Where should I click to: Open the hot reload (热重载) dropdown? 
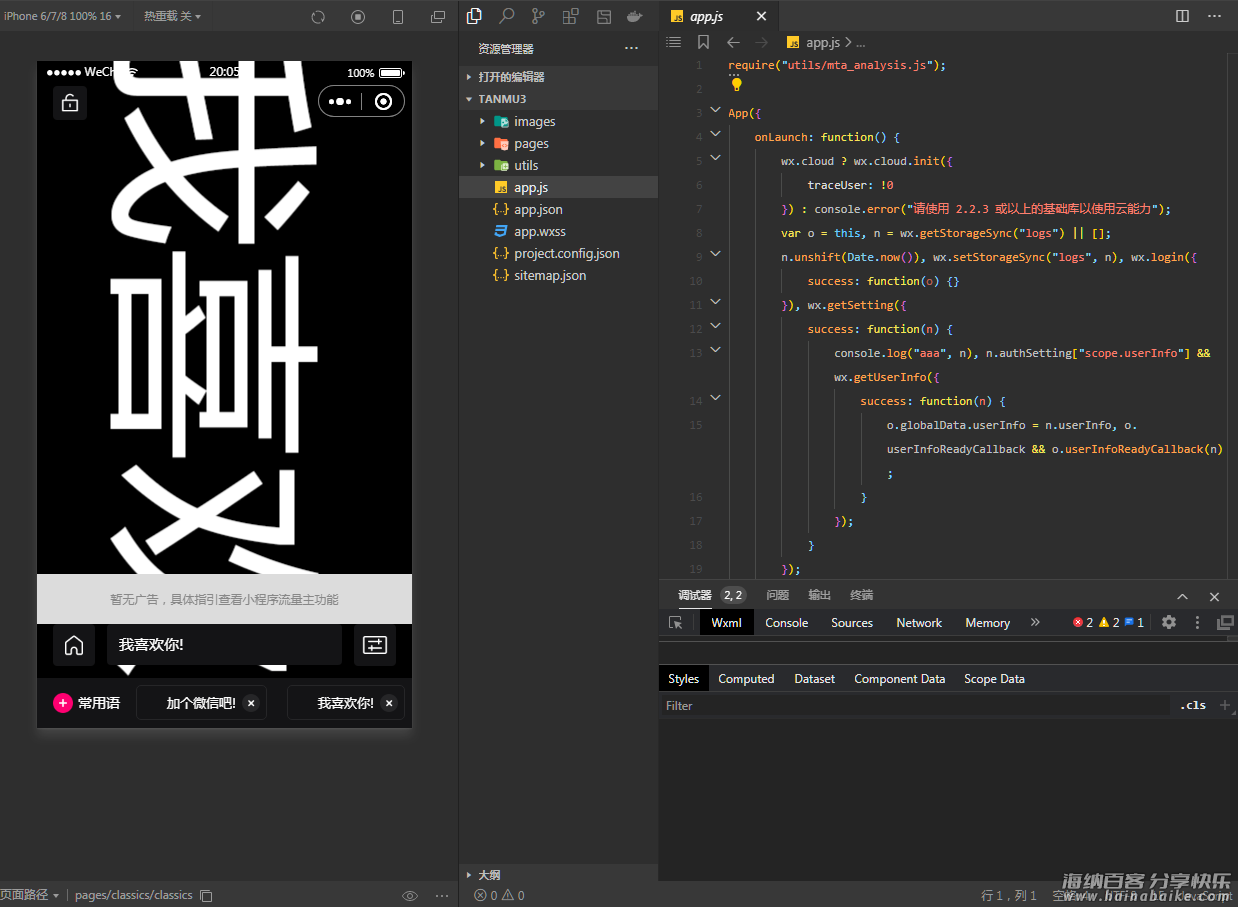tap(172, 16)
